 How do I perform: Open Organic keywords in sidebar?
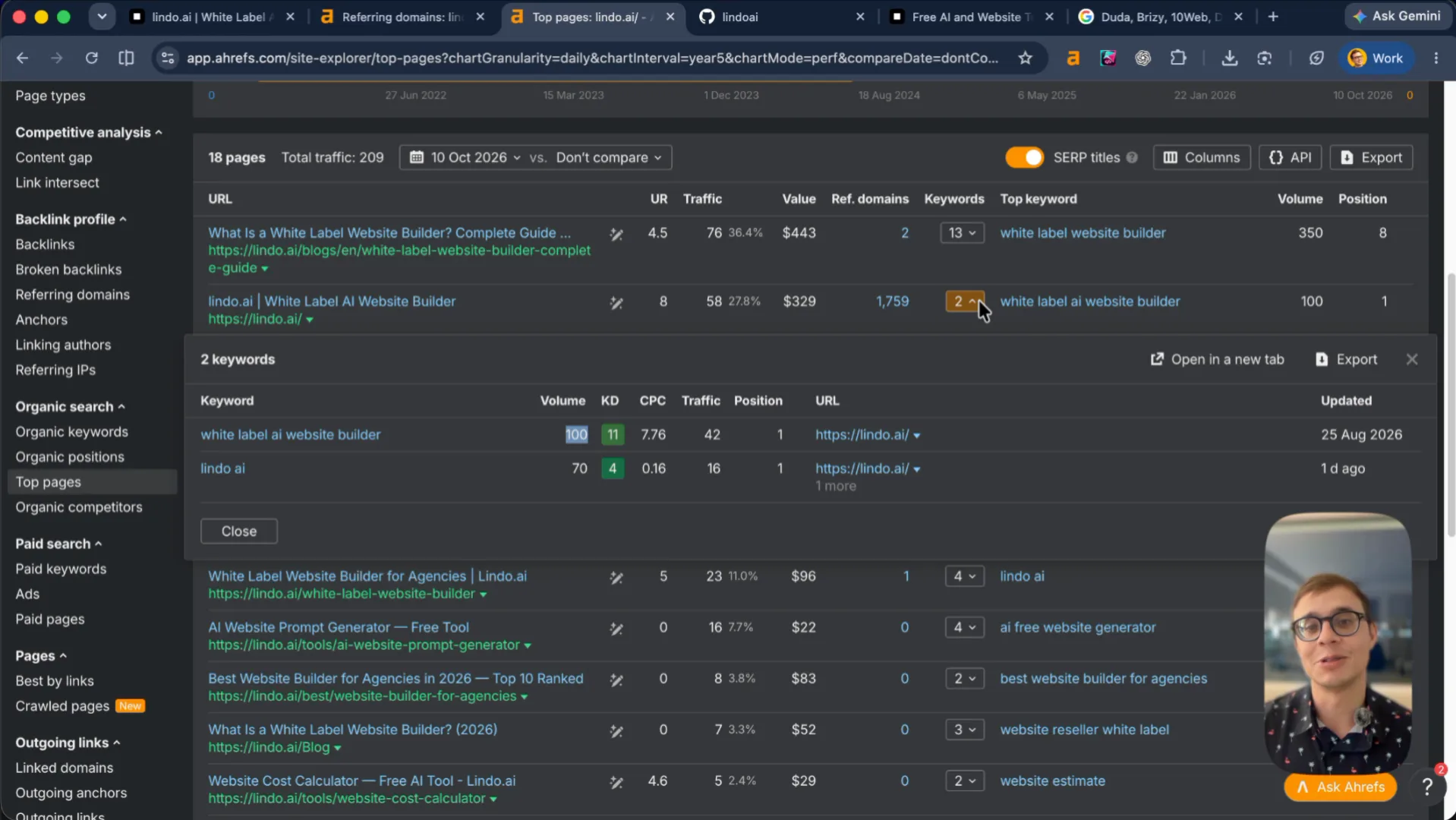pyautogui.click(x=71, y=432)
